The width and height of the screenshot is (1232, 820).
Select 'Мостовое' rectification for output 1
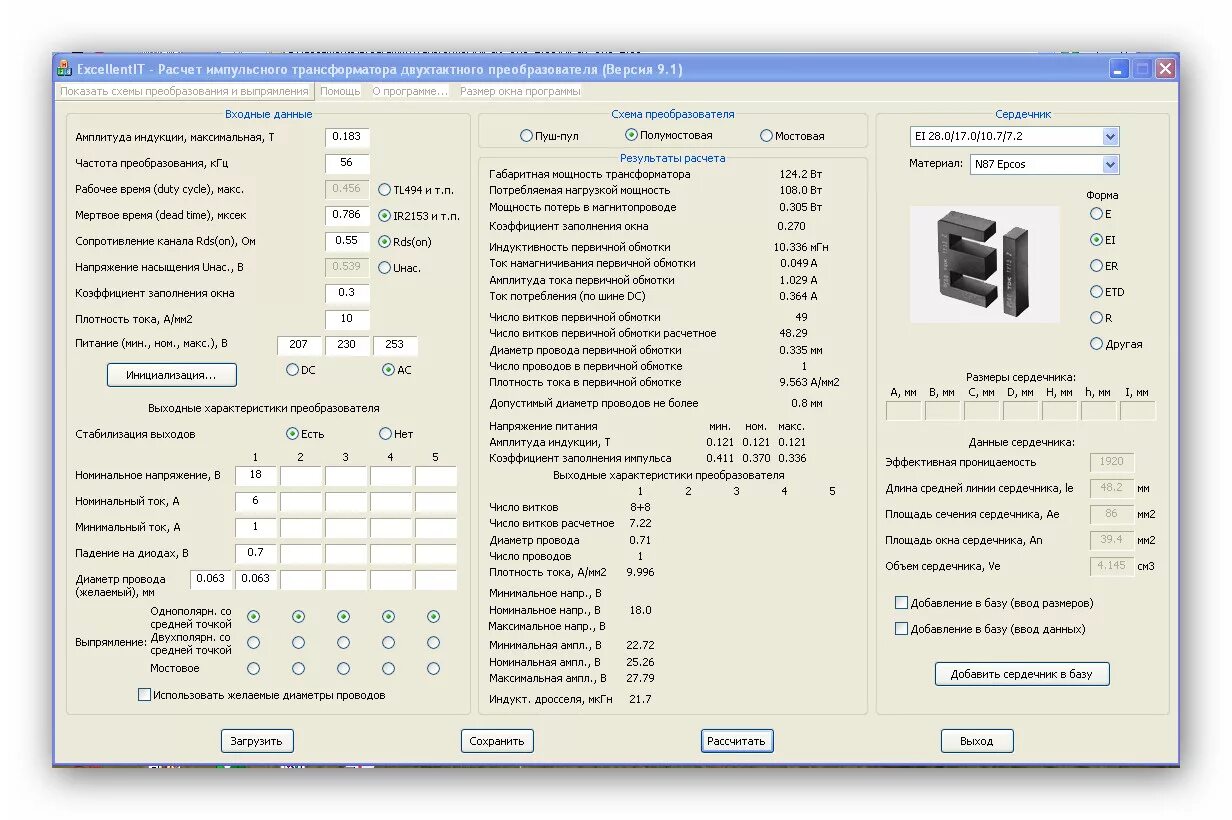(253, 669)
